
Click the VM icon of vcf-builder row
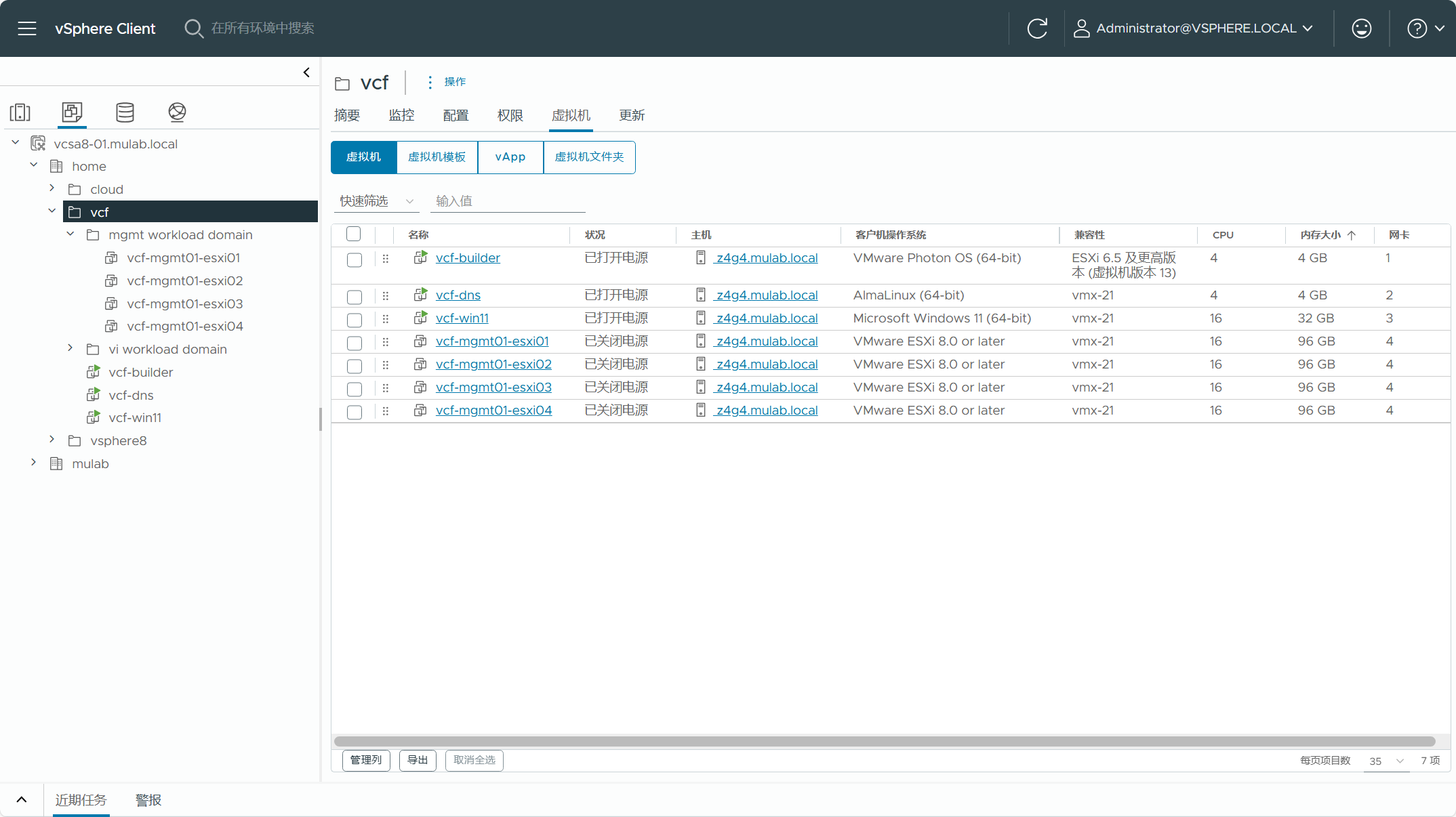421,257
